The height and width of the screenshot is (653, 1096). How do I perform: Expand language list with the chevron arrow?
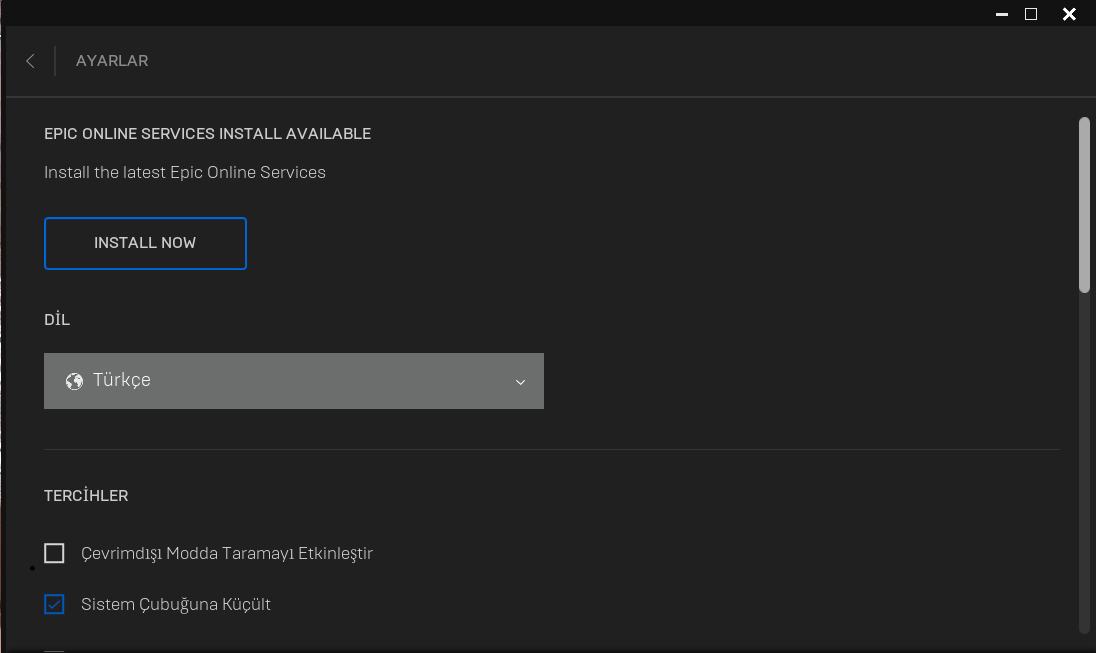[x=520, y=382]
